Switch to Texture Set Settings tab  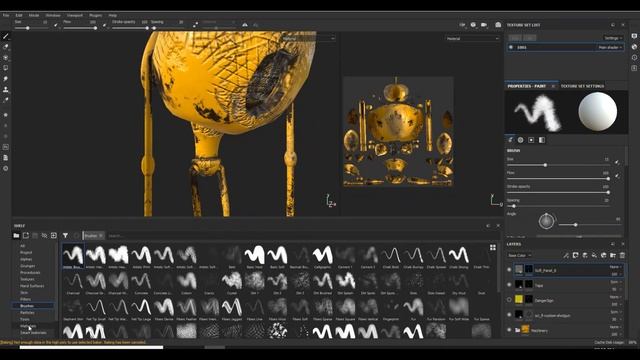[x=582, y=86]
